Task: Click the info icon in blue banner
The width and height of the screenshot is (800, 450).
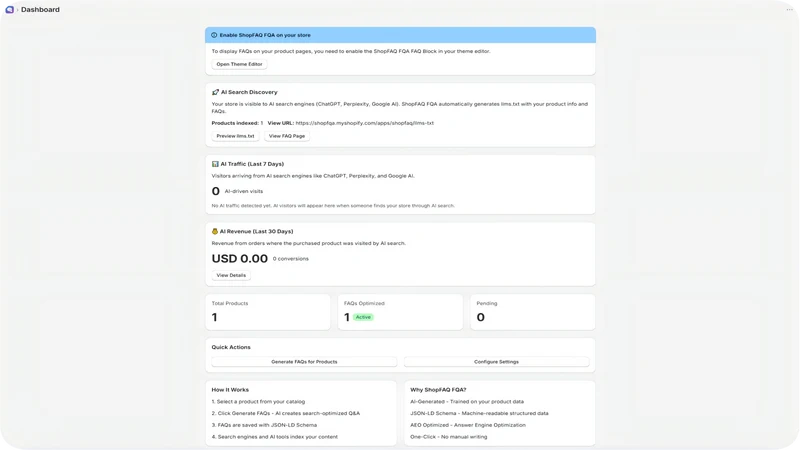Action: click(214, 35)
